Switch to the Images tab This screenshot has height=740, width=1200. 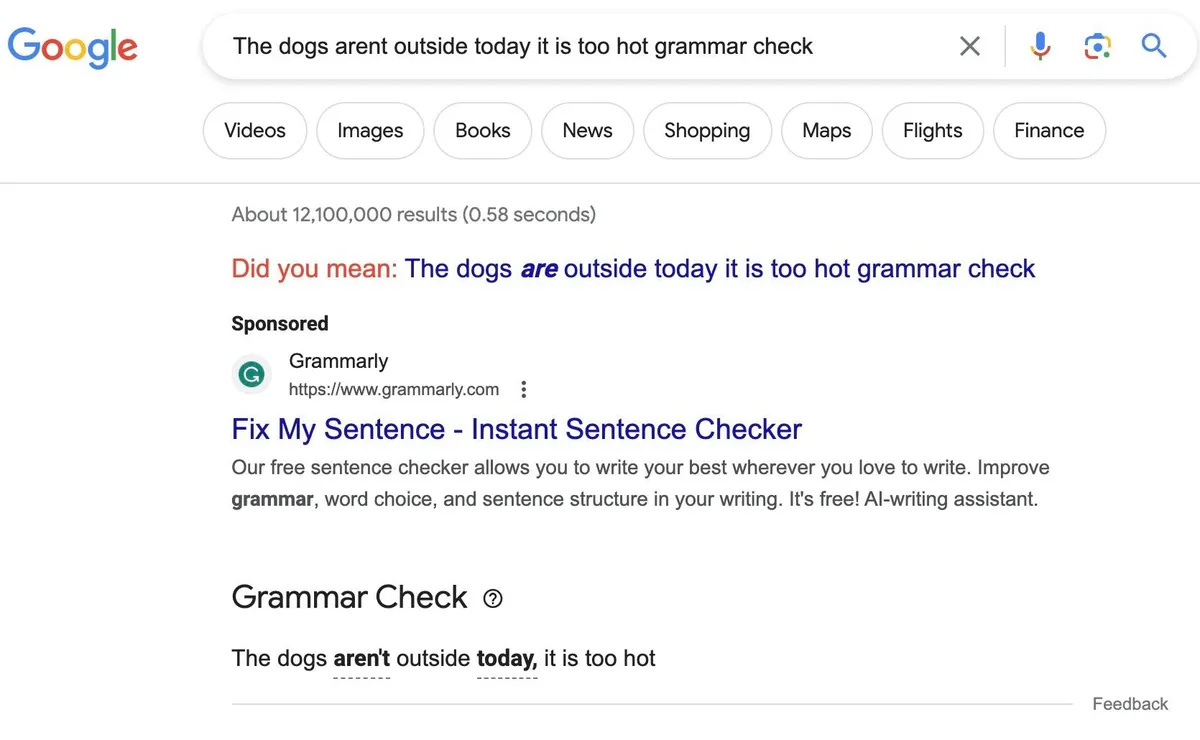[370, 131]
